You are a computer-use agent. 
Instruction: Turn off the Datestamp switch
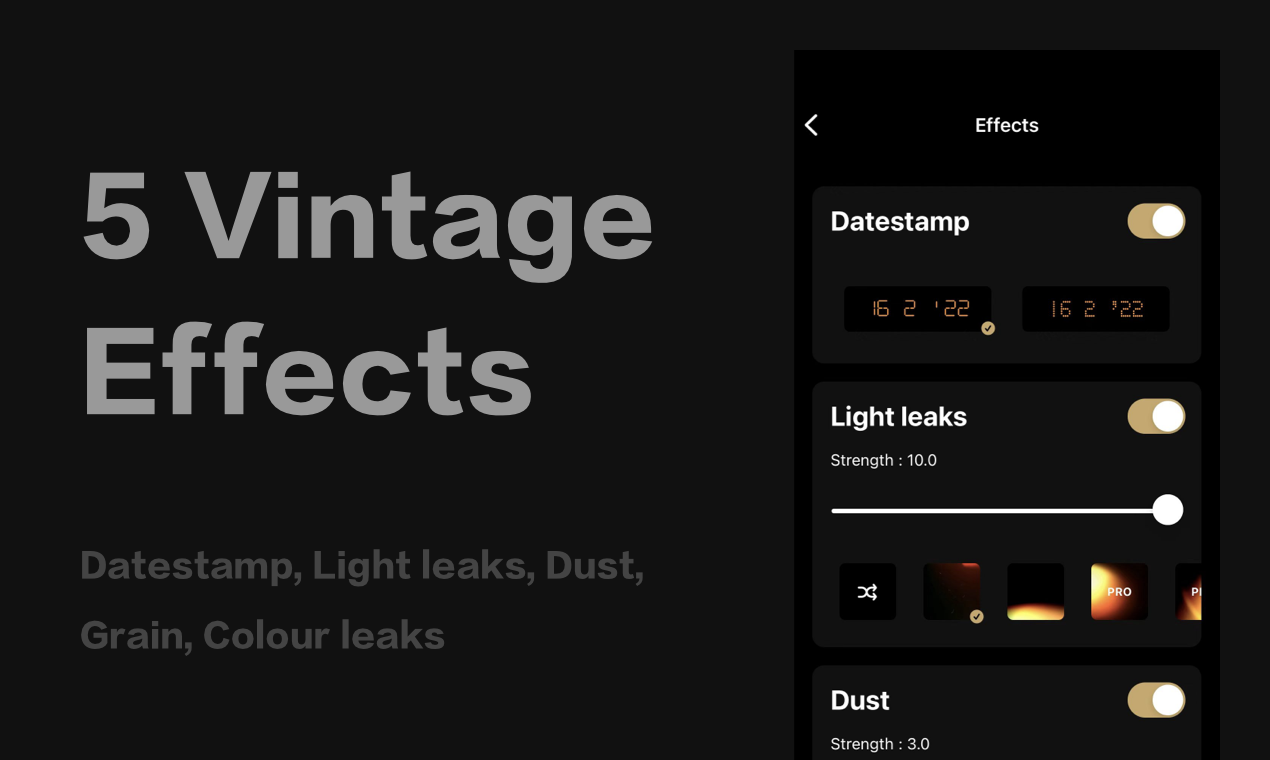point(1156,221)
